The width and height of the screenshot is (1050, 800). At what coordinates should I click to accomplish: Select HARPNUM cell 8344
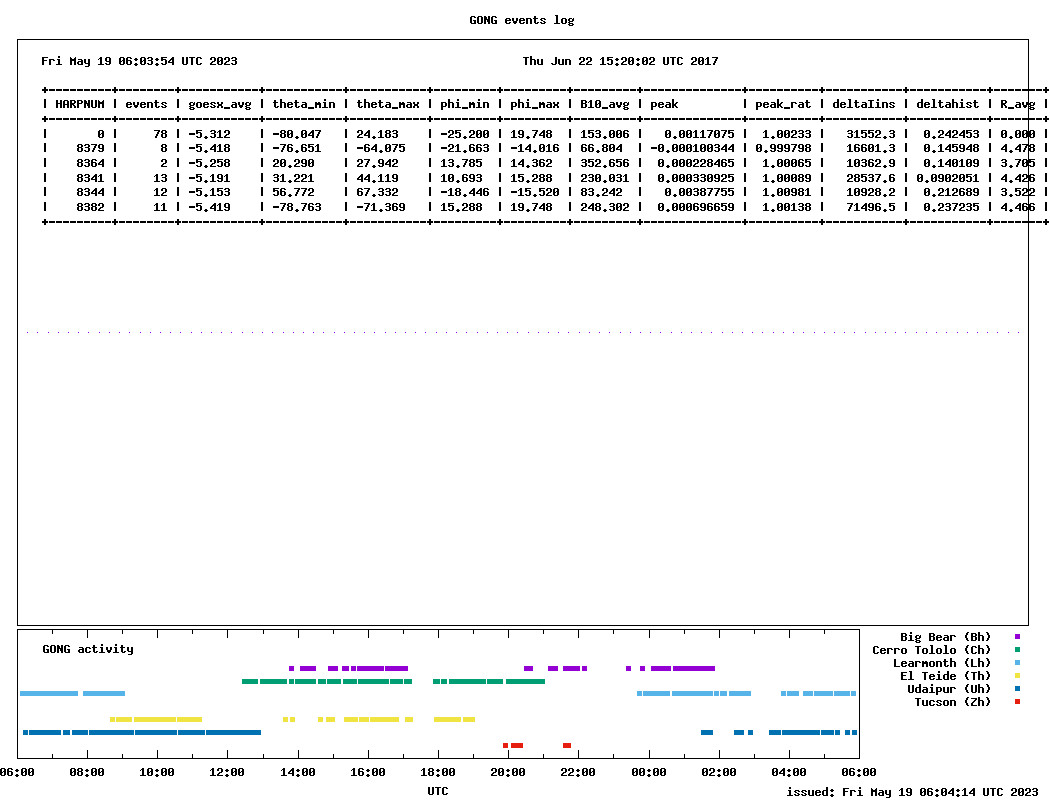90,192
